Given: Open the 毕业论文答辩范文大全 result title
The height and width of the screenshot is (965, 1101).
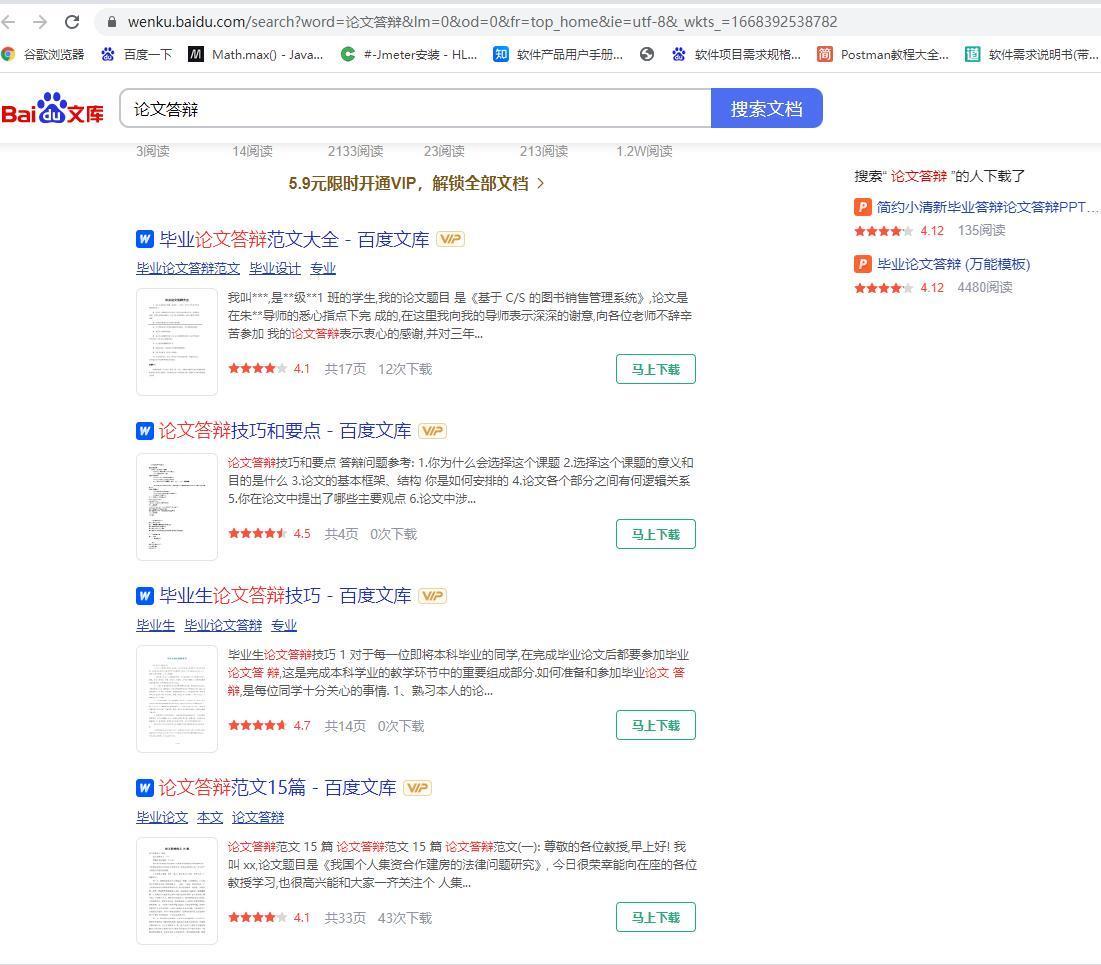Looking at the screenshot, I should (x=294, y=239).
